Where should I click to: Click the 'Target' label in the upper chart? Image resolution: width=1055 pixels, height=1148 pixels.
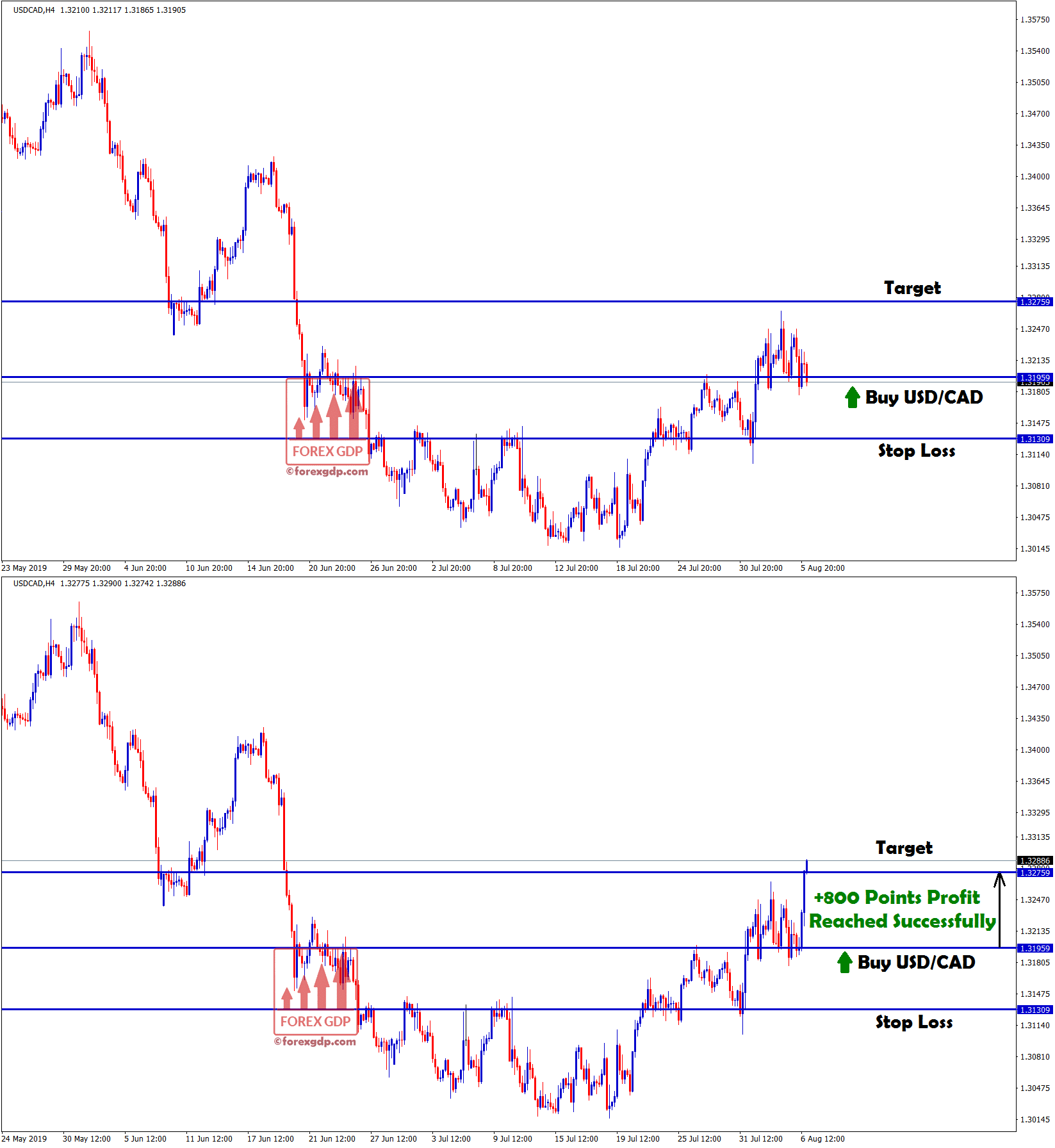pyautogui.click(x=912, y=288)
